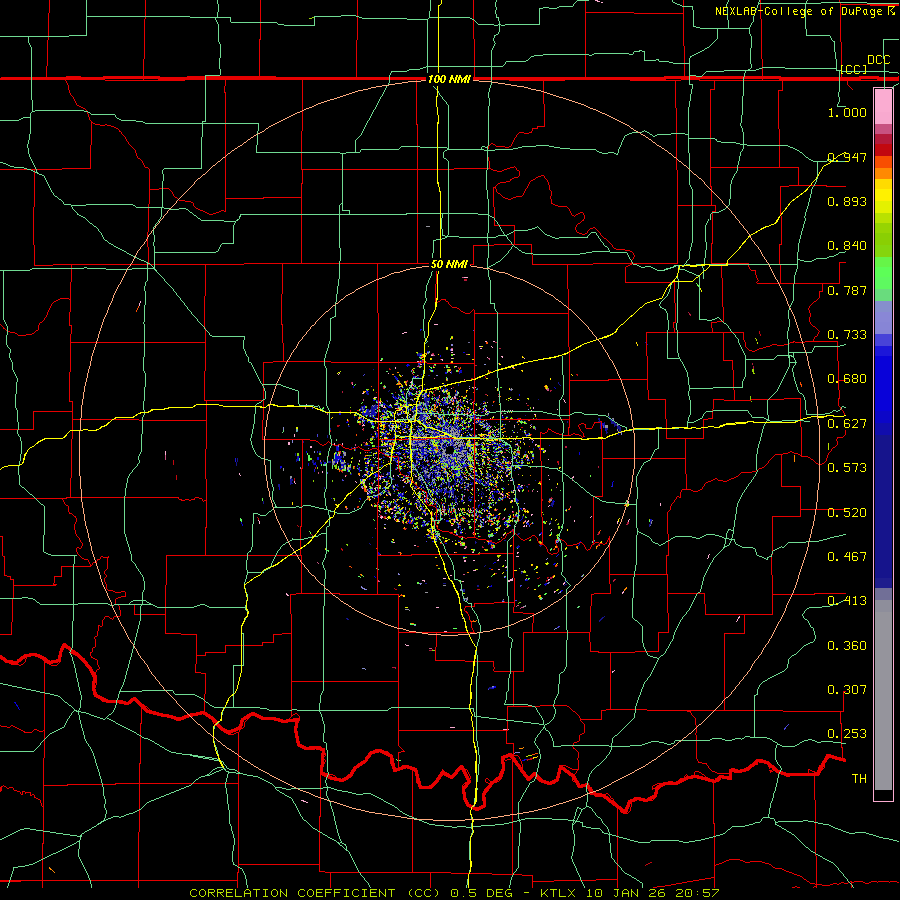900x900 pixels.
Task: Select the 0.627 legend value
Action: 847,424
